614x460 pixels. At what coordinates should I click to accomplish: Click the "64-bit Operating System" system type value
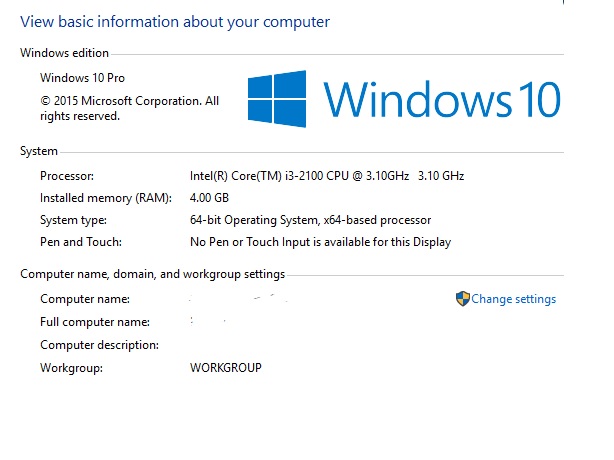311,220
